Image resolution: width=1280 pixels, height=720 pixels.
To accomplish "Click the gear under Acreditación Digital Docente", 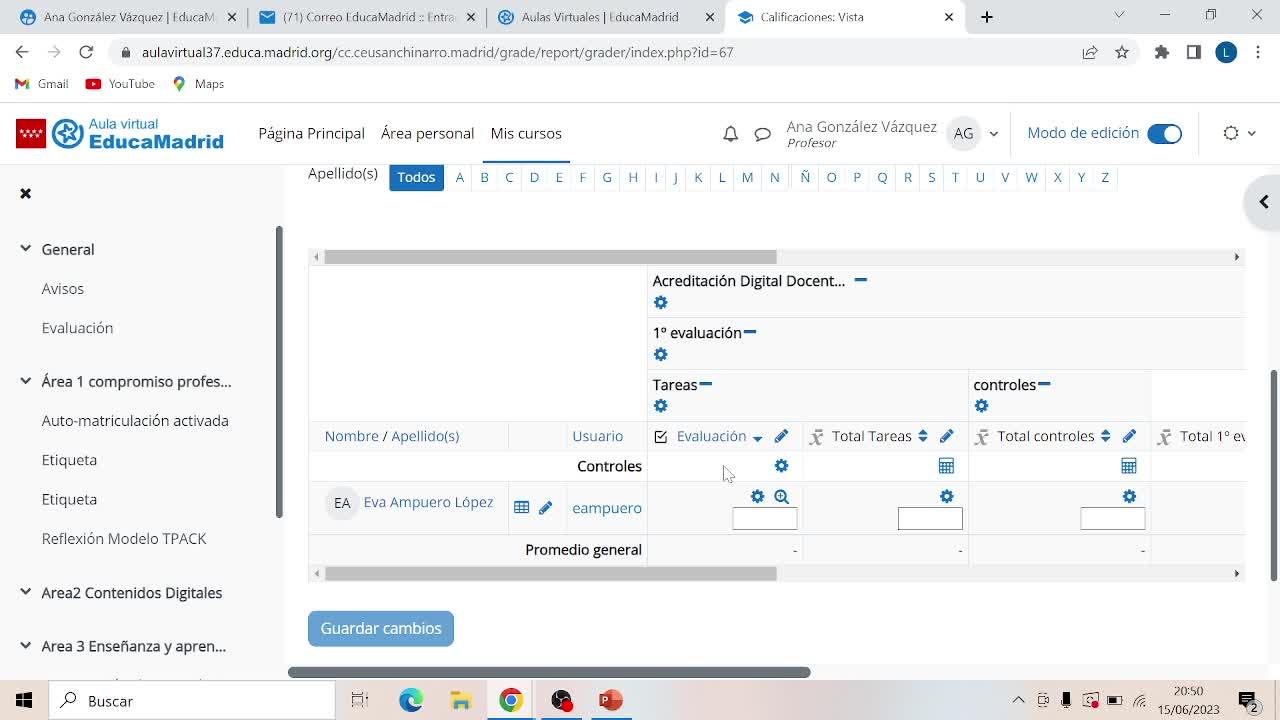I will pyautogui.click(x=660, y=303).
